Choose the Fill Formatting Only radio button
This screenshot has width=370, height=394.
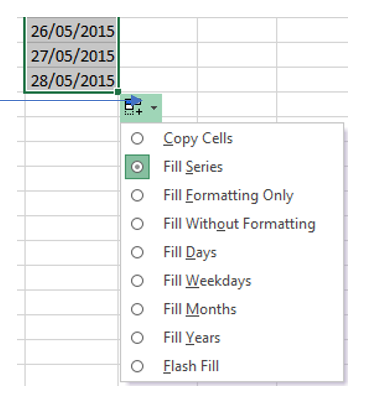[x=137, y=195]
